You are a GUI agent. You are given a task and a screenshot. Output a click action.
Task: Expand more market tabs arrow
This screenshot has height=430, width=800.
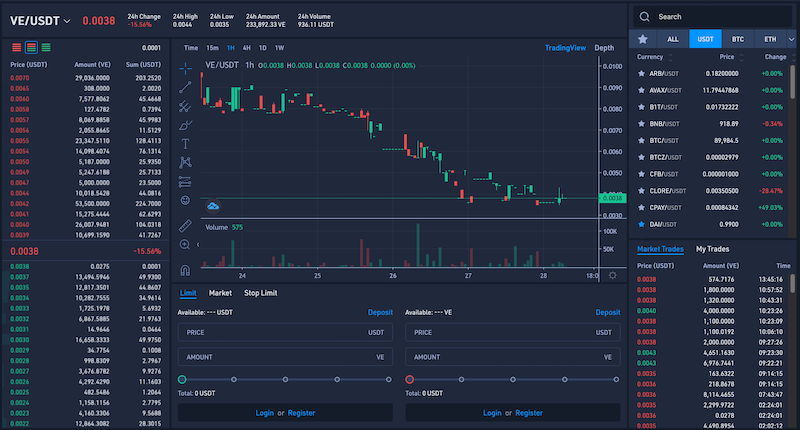click(x=791, y=39)
